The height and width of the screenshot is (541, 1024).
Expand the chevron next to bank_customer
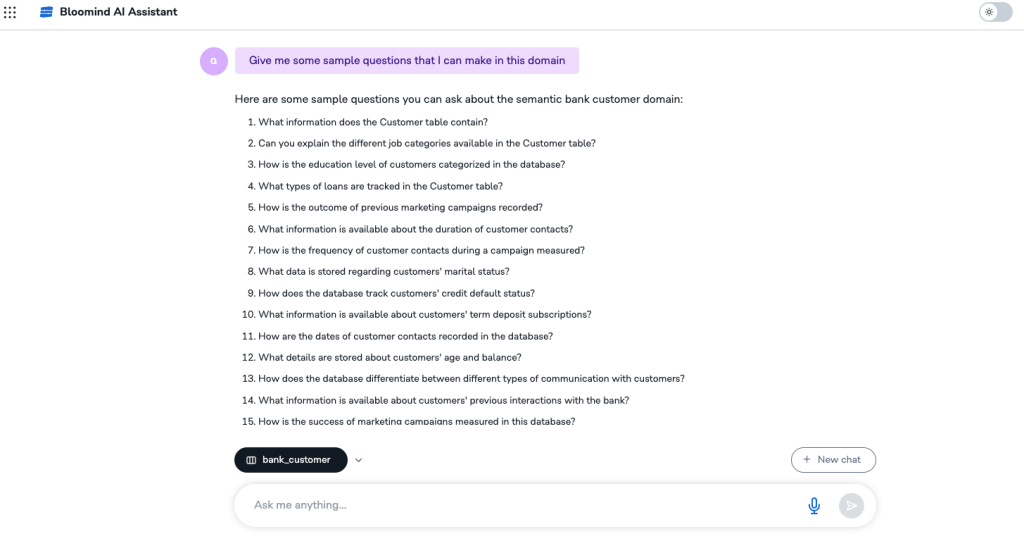pyautogui.click(x=359, y=460)
